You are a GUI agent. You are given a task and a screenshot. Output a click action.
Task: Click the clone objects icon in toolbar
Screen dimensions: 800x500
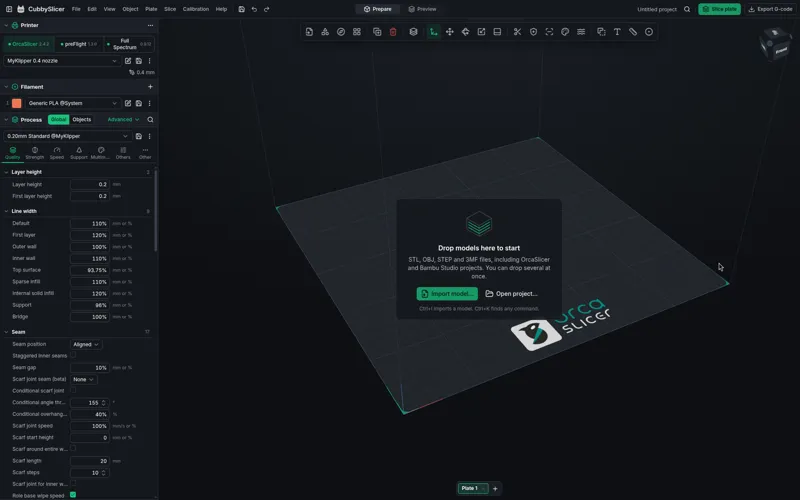(x=377, y=32)
